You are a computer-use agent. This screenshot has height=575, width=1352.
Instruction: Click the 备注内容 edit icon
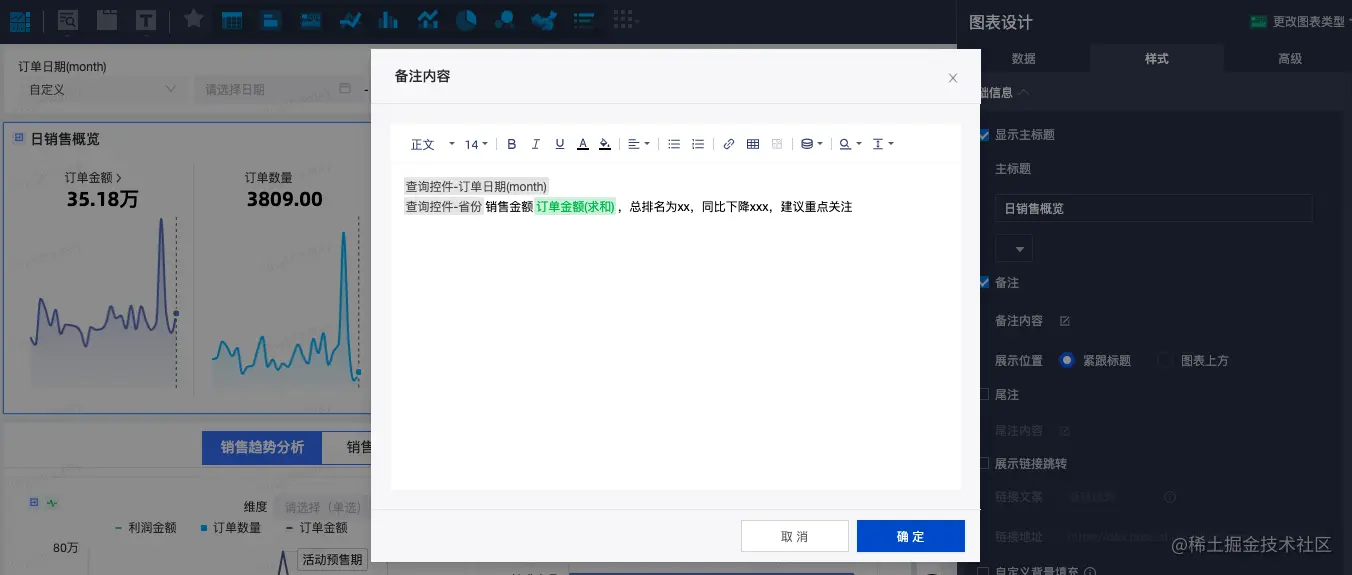[x=1064, y=321]
